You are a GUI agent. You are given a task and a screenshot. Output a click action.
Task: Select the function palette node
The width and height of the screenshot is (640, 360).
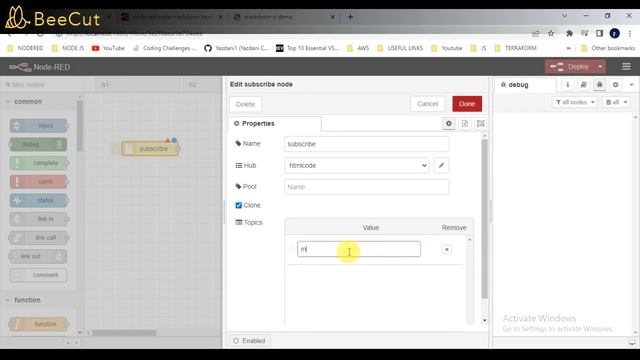coord(38,324)
